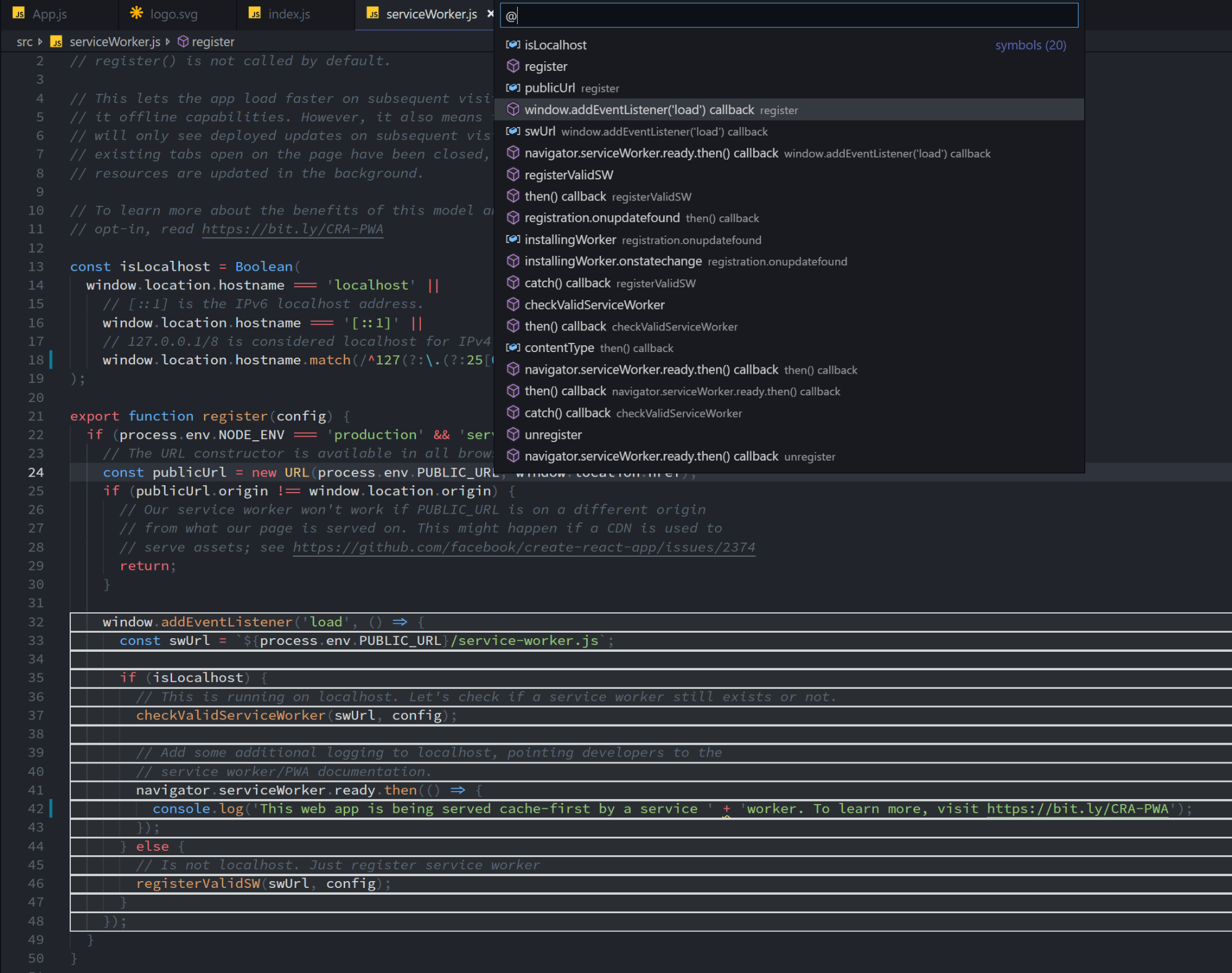The height and width of the screenshot is (973, 1232).
Task: Click registerValidSW call on line 46
Action: point(198,883)
